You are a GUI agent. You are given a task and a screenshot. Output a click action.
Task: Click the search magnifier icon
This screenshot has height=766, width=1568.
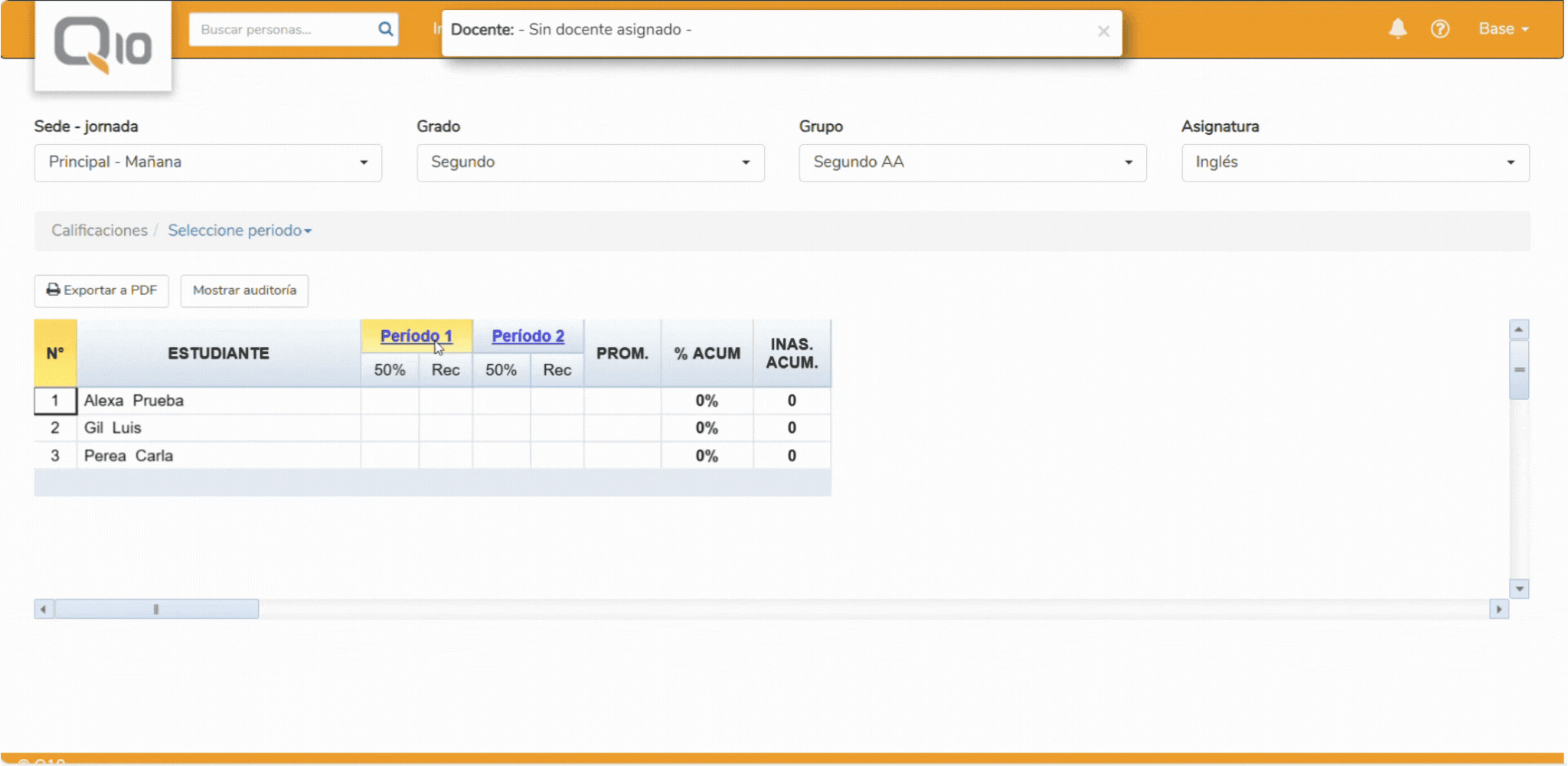click(385, 29)
